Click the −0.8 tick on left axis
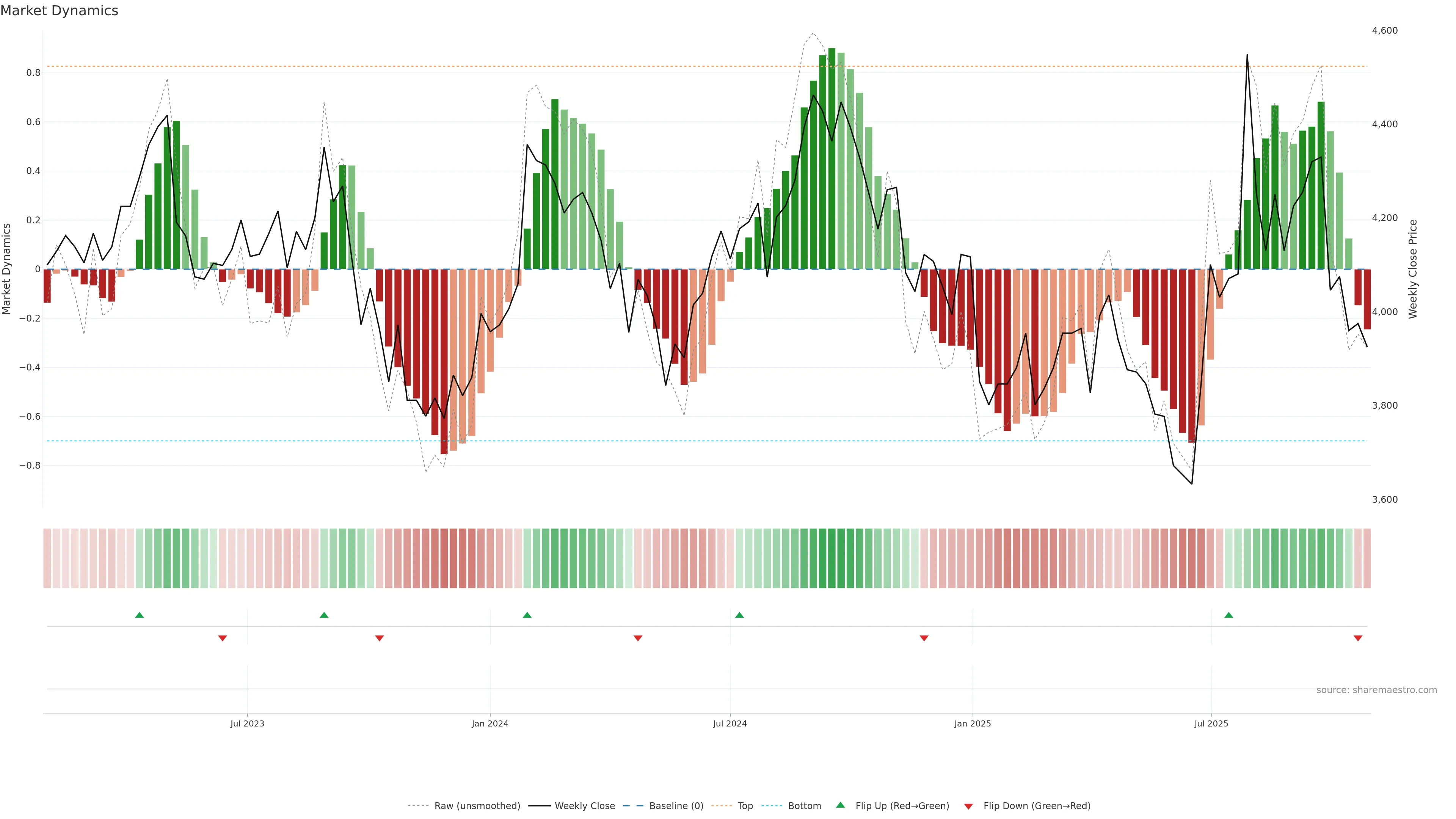This screenshot has width=1456, height=819. tap(30, 466)
